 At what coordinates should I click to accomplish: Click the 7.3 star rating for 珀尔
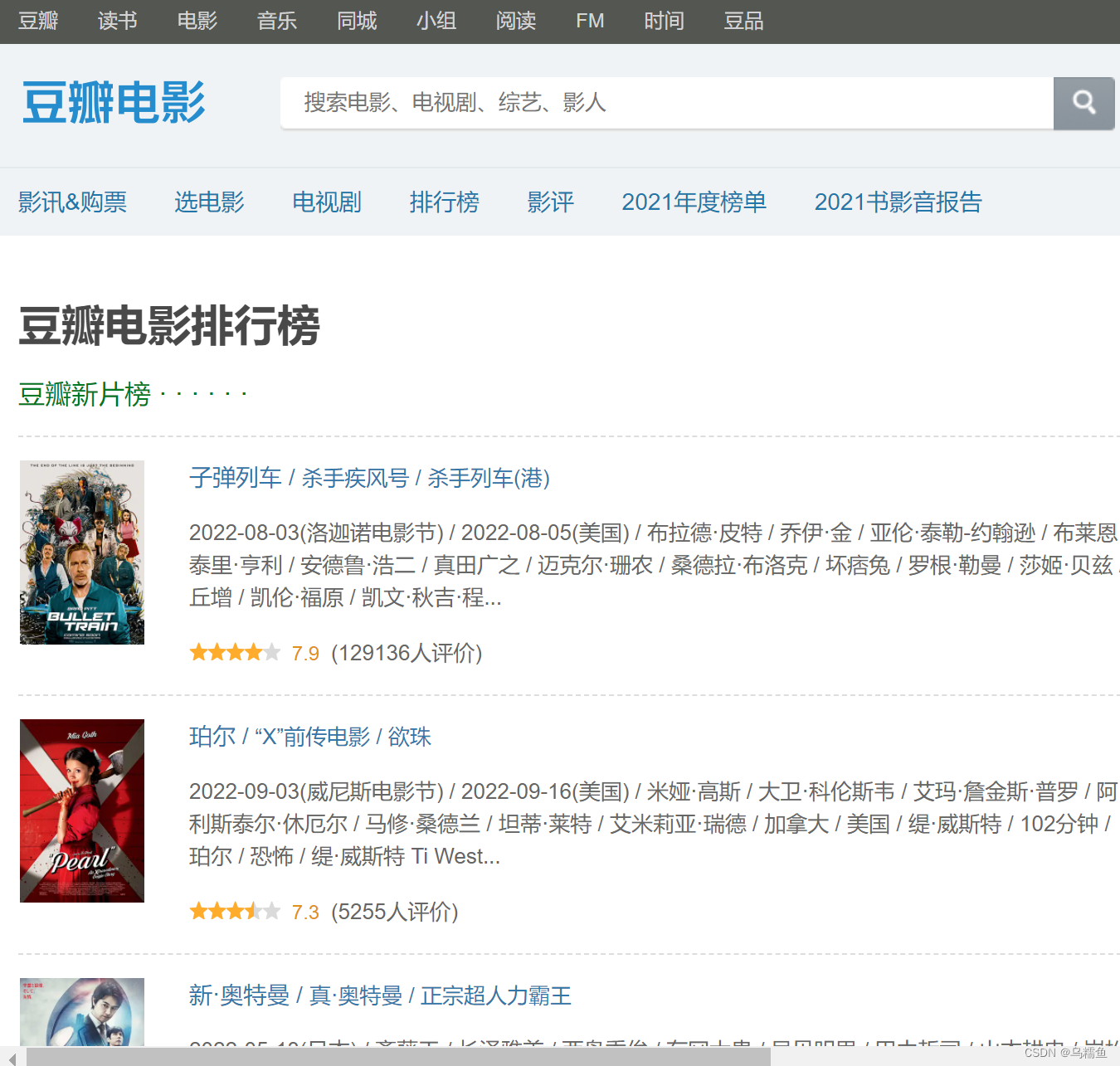(x=235, y=912)
